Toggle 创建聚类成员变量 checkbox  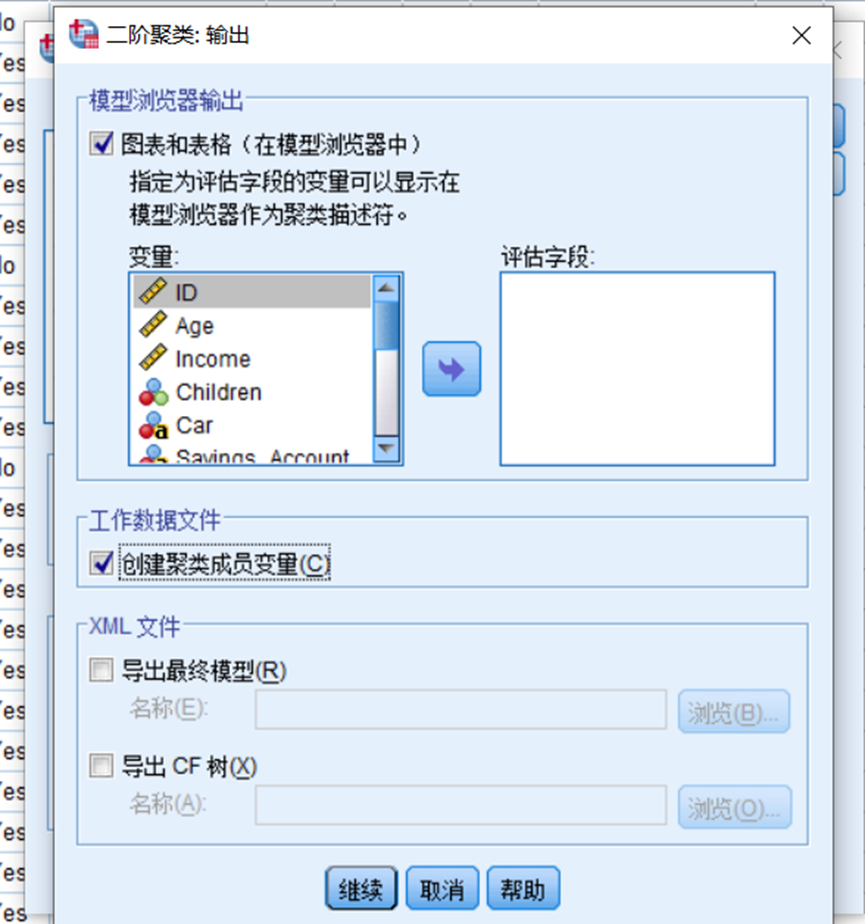tap(101, 563)
